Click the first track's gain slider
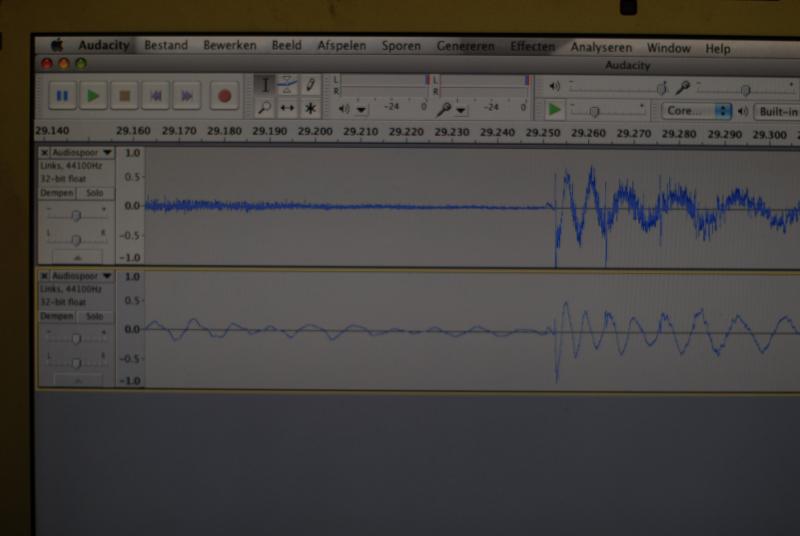 coord(76,216)
